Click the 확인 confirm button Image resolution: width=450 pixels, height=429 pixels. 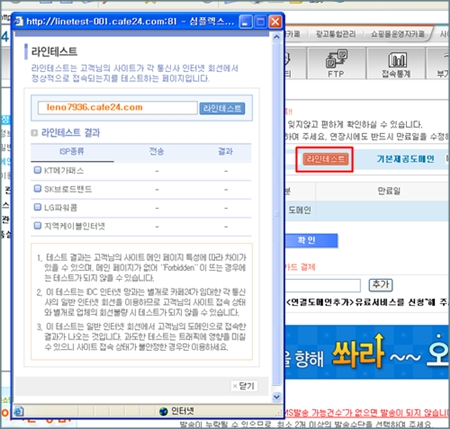[x=311, y=240]
